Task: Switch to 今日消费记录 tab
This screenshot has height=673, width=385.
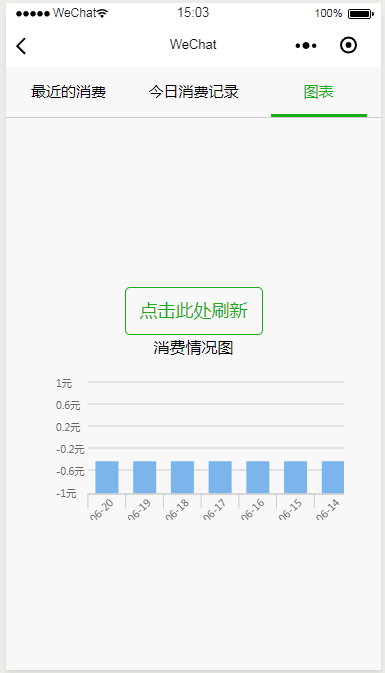Action: (193, 92)
